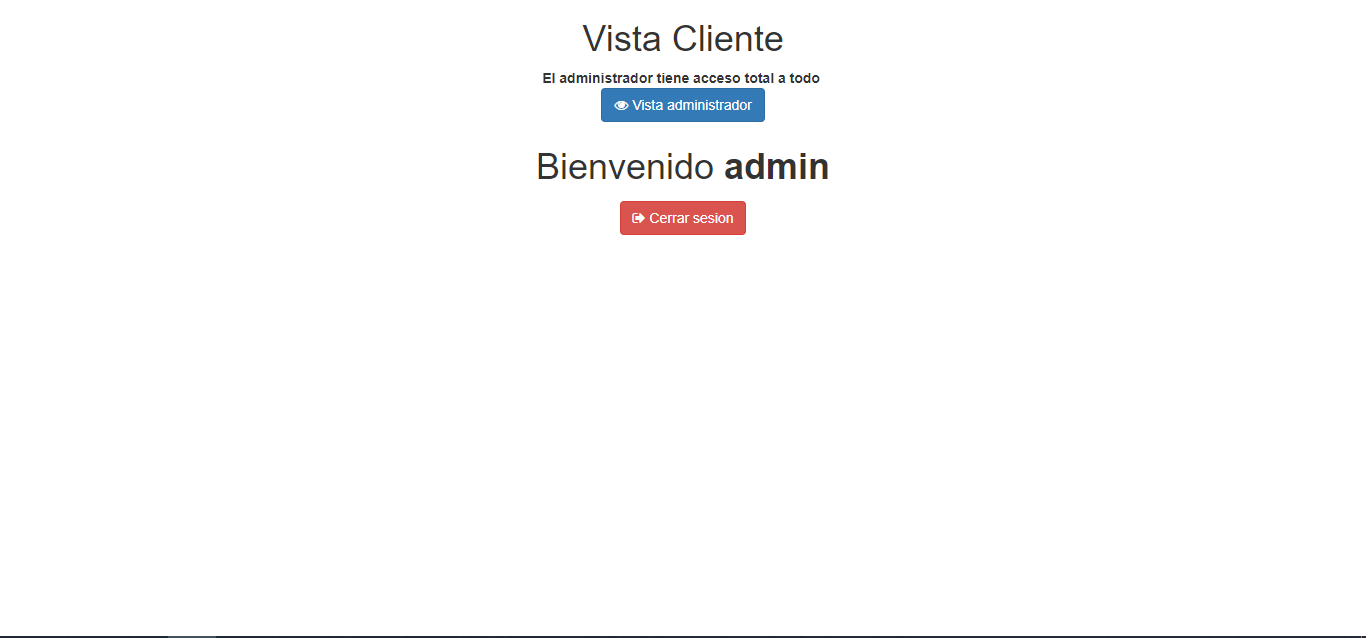Image resolution: width=1366 pixels, height=638 pixels.
Task: Click the sign-out arrow icon on Cerrar sesion
Action: [x=639, y=218]
